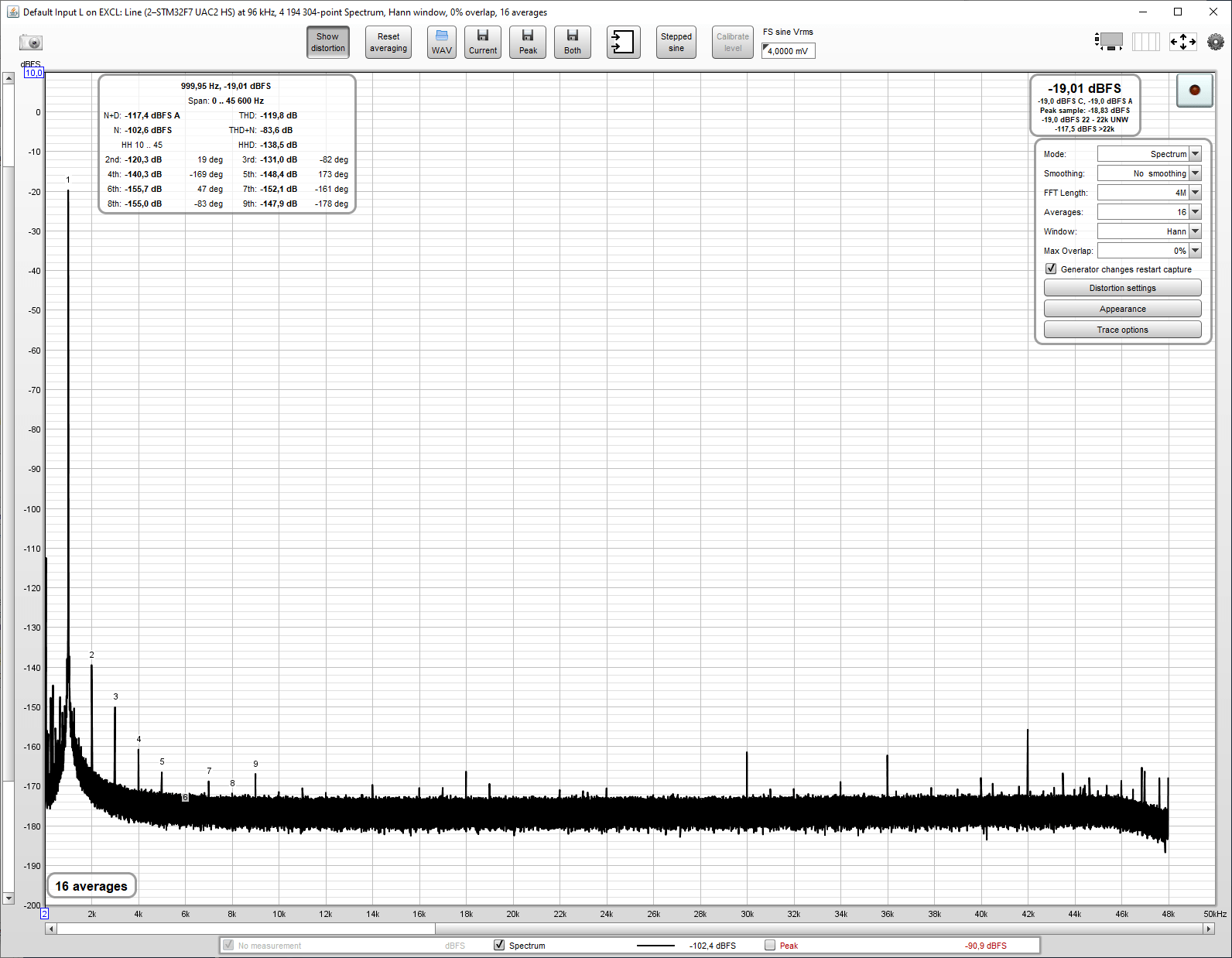Screen dimensions: 1232x958
Task: Click the import arrow icon button
Action: (623, 42)
